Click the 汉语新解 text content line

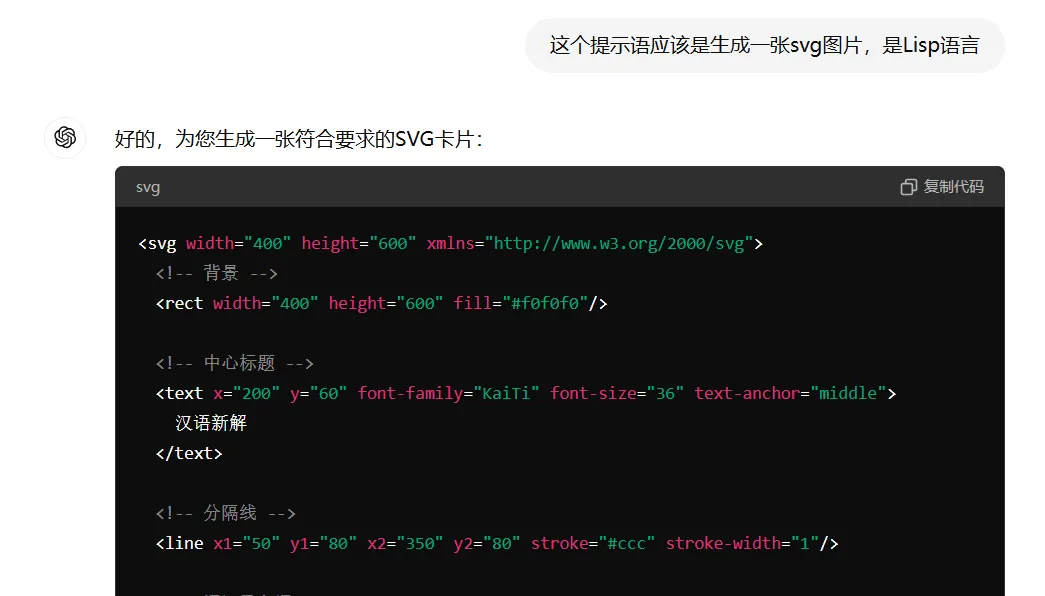click(211, 423)
